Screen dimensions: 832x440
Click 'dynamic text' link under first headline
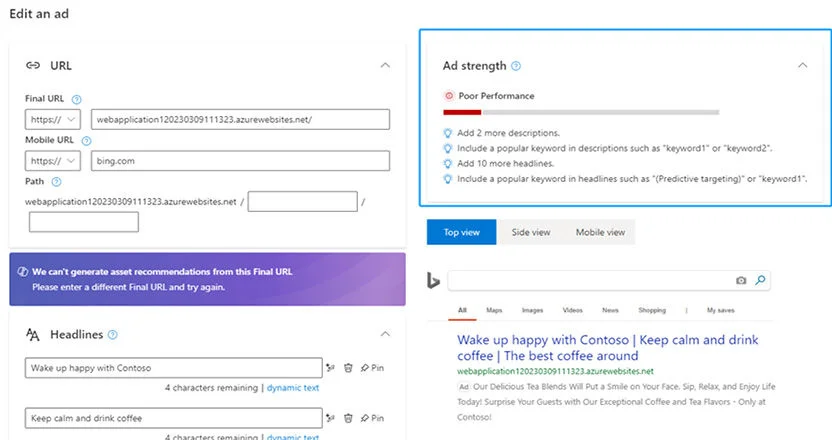click(x=293, y=388)
